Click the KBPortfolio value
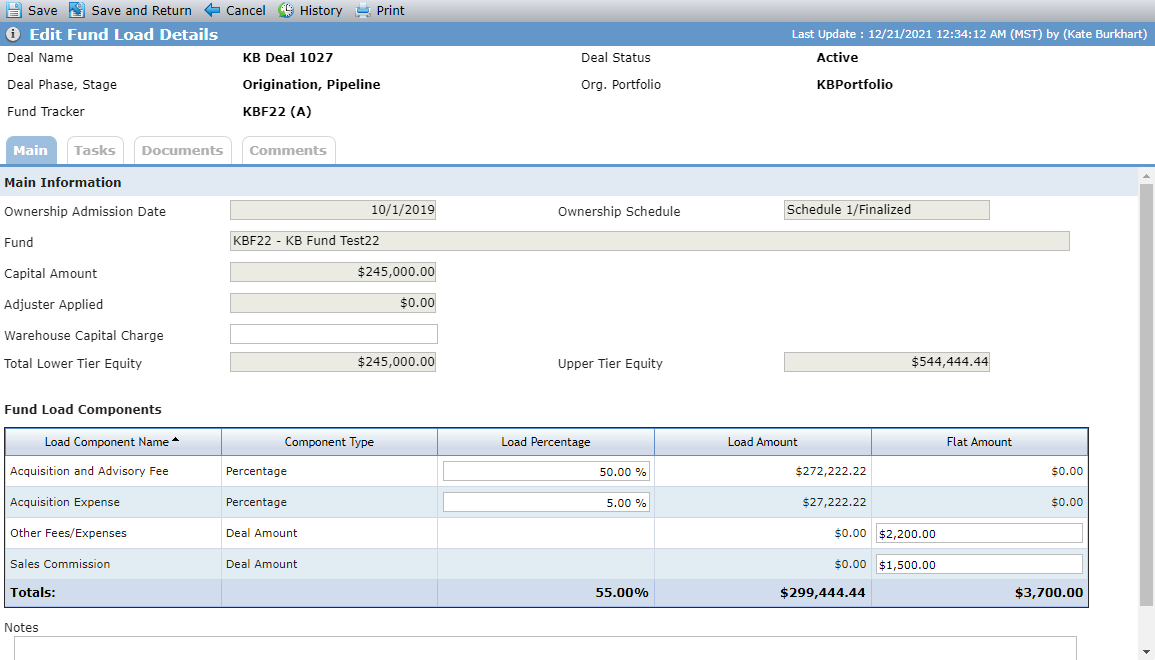1155x660 pixels. click(854, 85)
